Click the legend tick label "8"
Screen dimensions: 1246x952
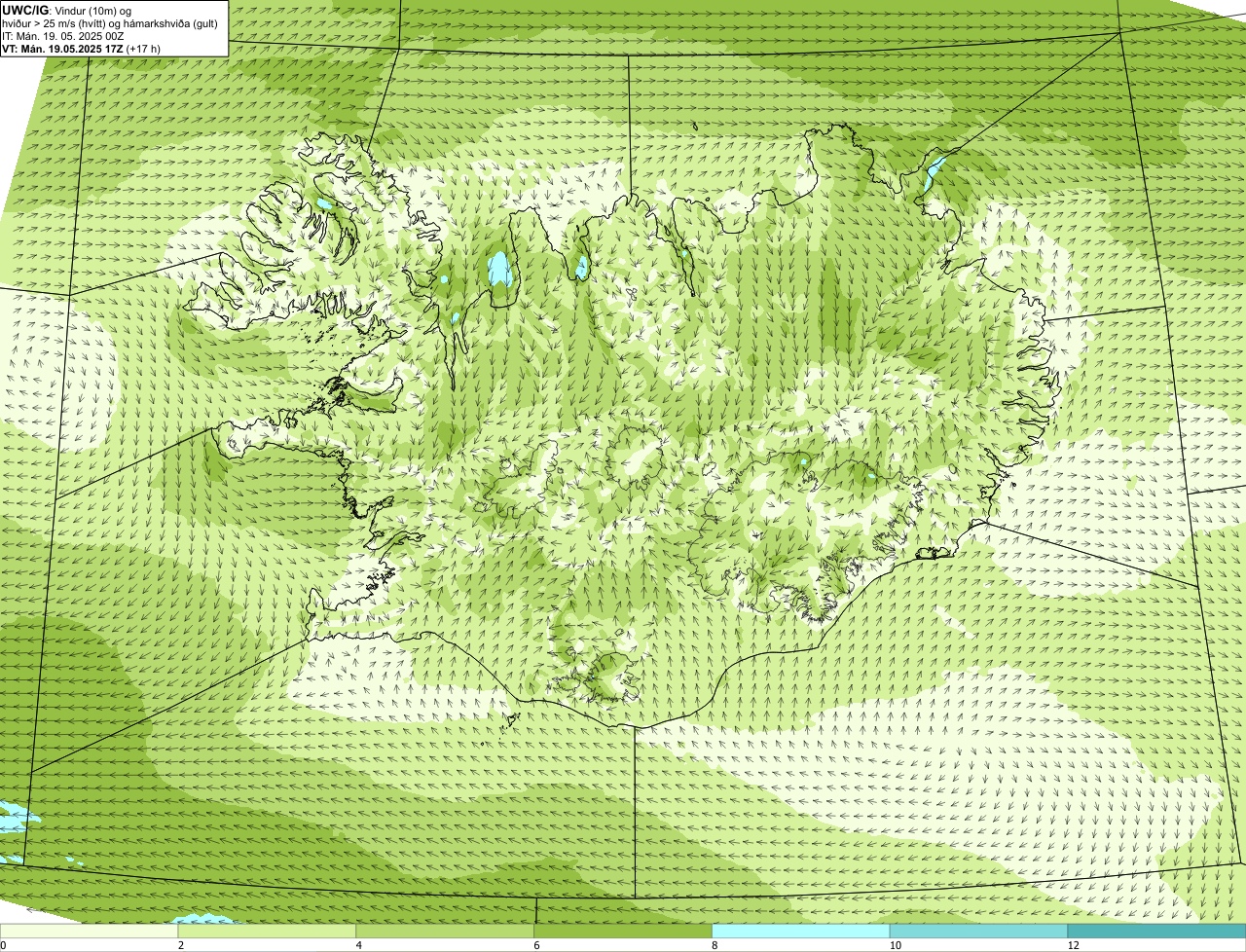click(x=715, y=945)
